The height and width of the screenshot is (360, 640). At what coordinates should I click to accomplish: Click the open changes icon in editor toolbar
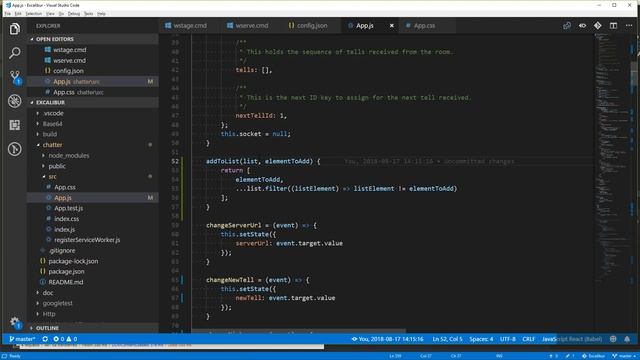coord(567,25)
